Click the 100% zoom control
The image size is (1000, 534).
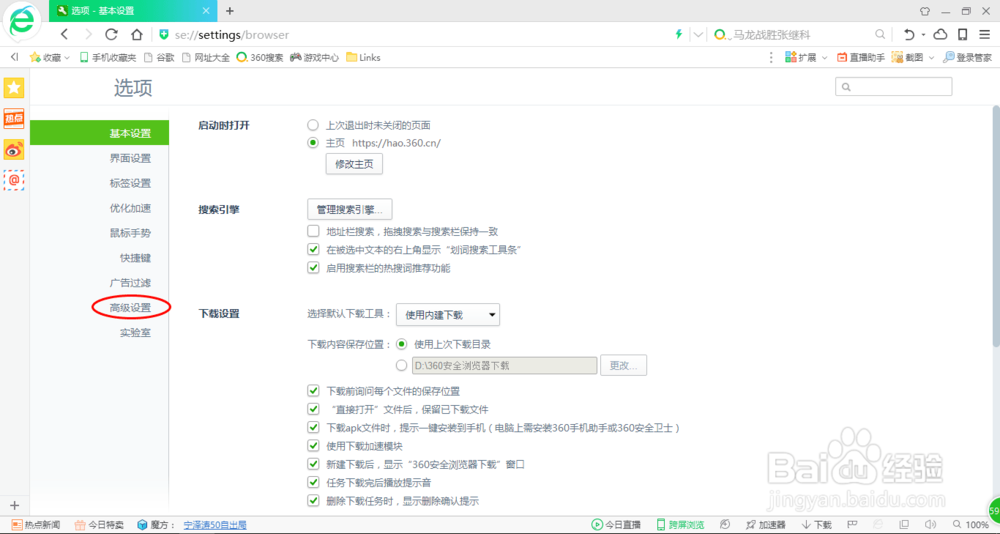click(x=971, y=525)
